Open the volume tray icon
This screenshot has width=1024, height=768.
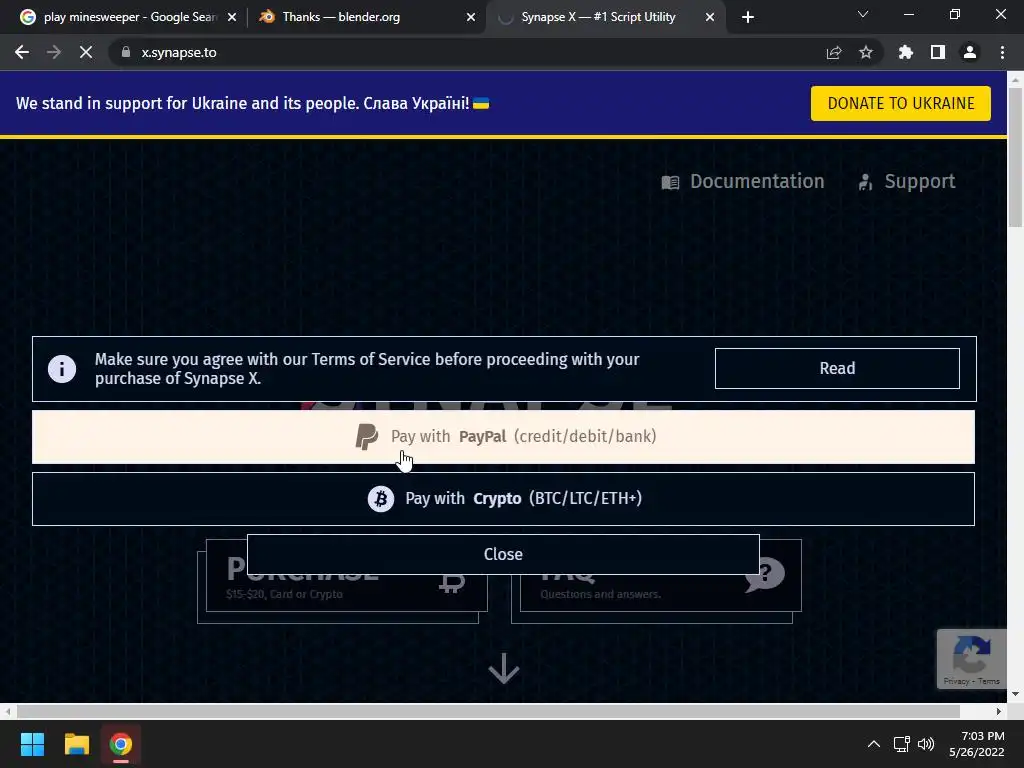926,744
